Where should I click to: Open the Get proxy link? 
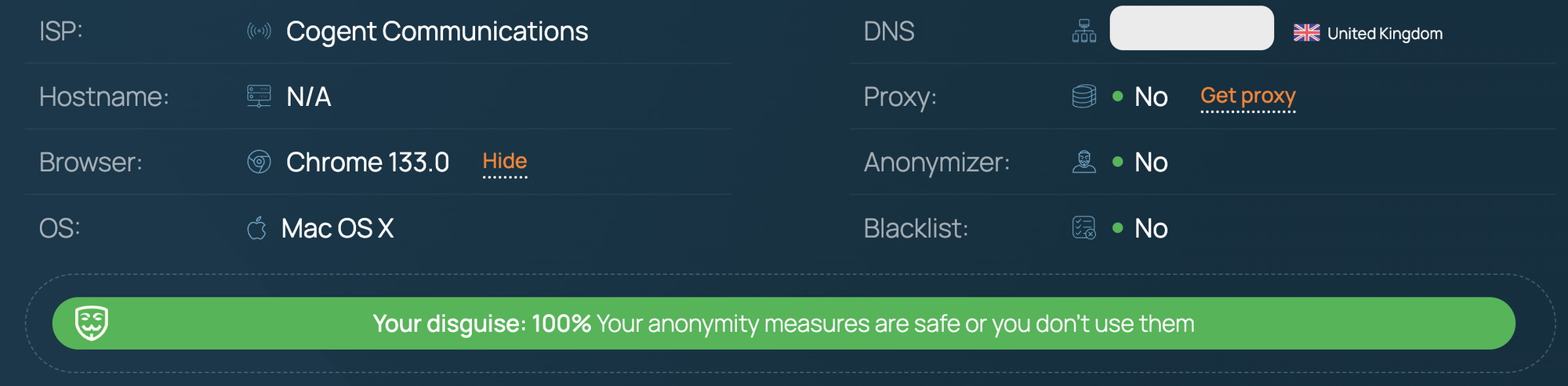click(x=1247, y=96)
